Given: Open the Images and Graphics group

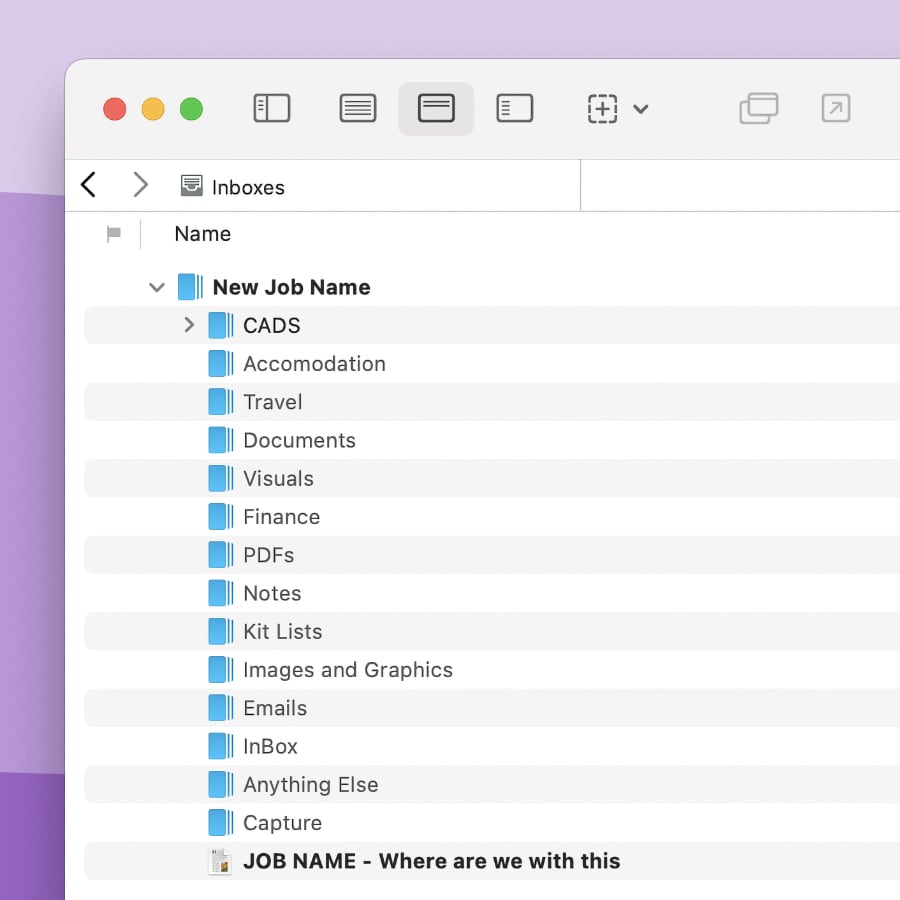Looking at the screenshot, I should pos(347,670).
